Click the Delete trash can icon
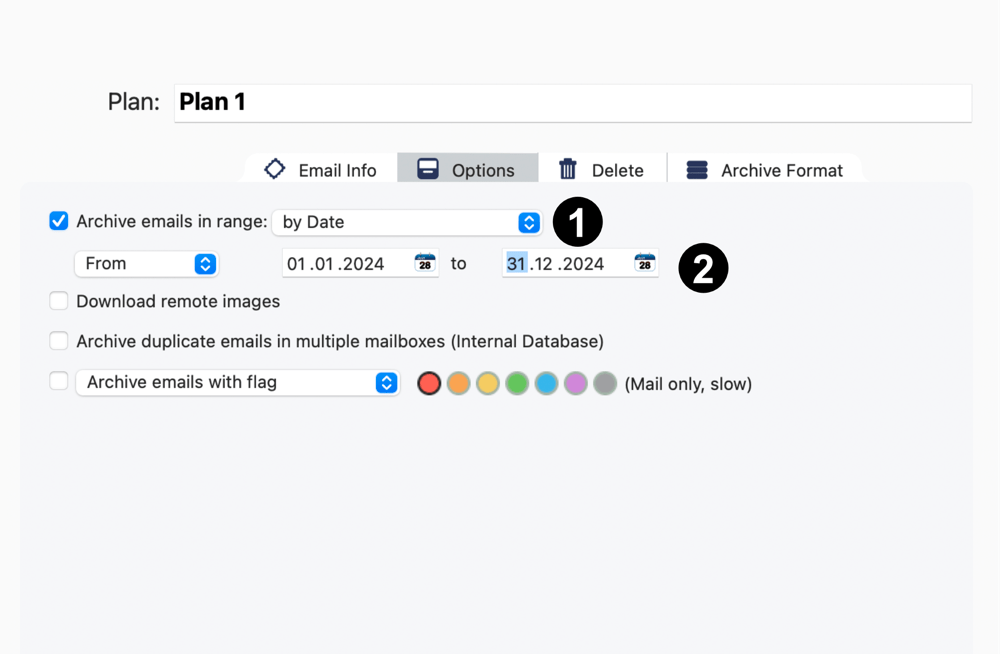This screenshot has height=654, width=1000. pos(568,169)
